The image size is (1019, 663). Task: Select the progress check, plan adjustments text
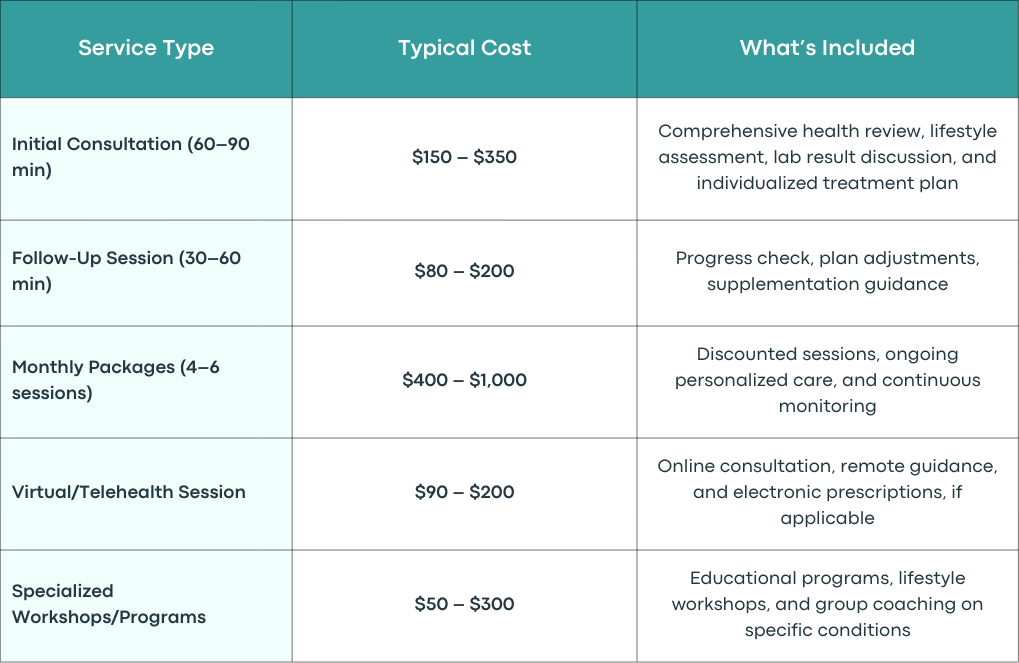827,258
